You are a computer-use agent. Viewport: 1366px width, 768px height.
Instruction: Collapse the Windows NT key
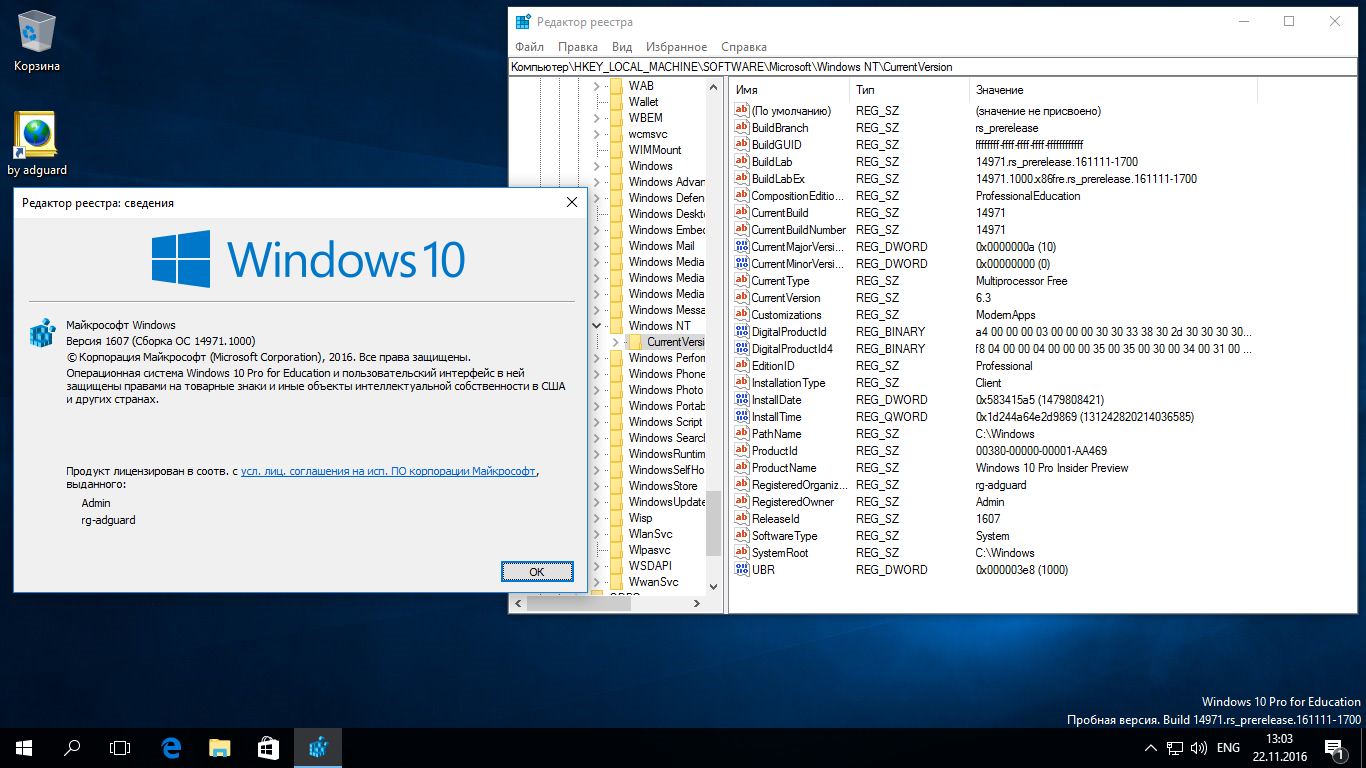[x=597, y=326]
